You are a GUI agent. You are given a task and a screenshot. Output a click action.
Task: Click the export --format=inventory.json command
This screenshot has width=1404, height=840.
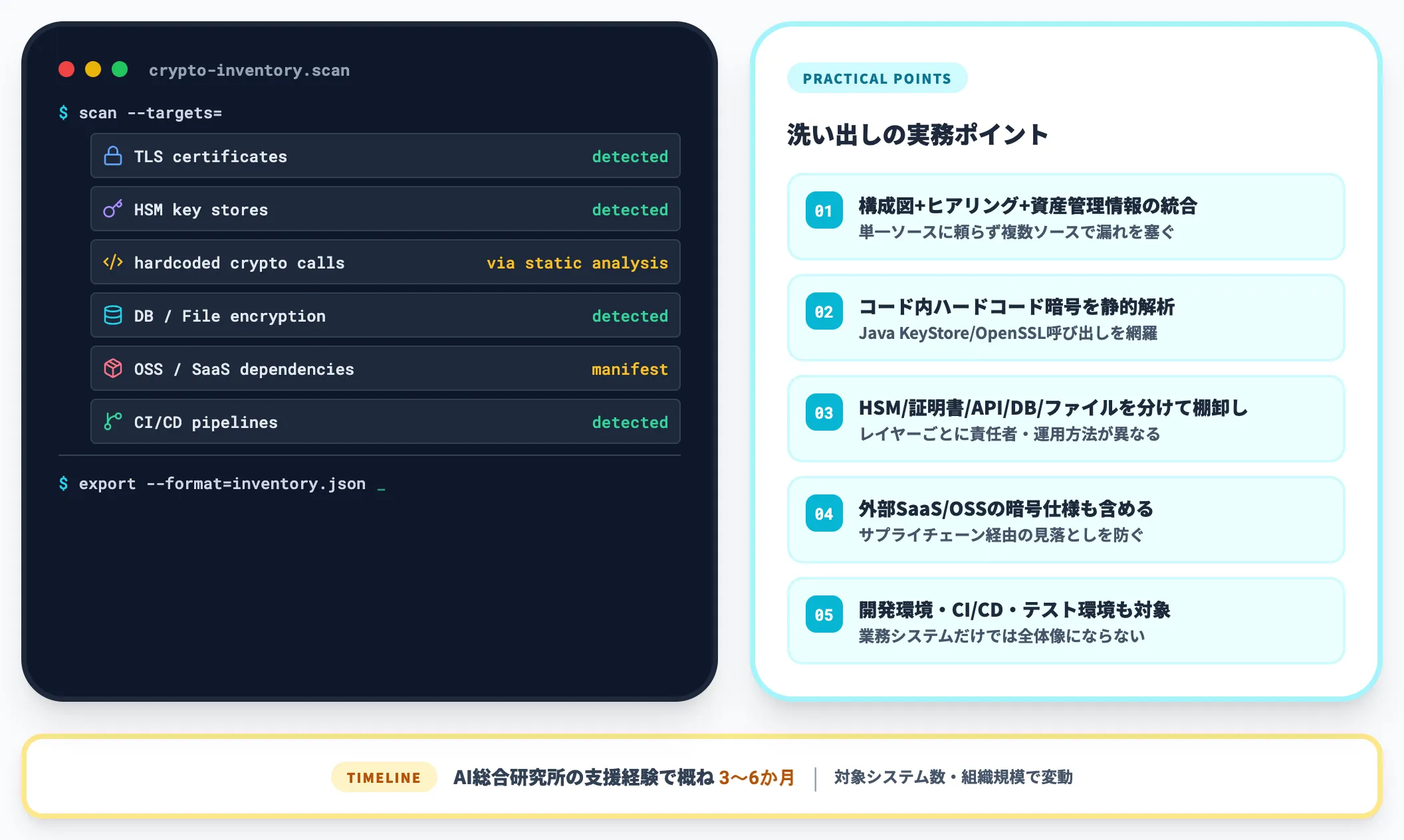point(222,484)
